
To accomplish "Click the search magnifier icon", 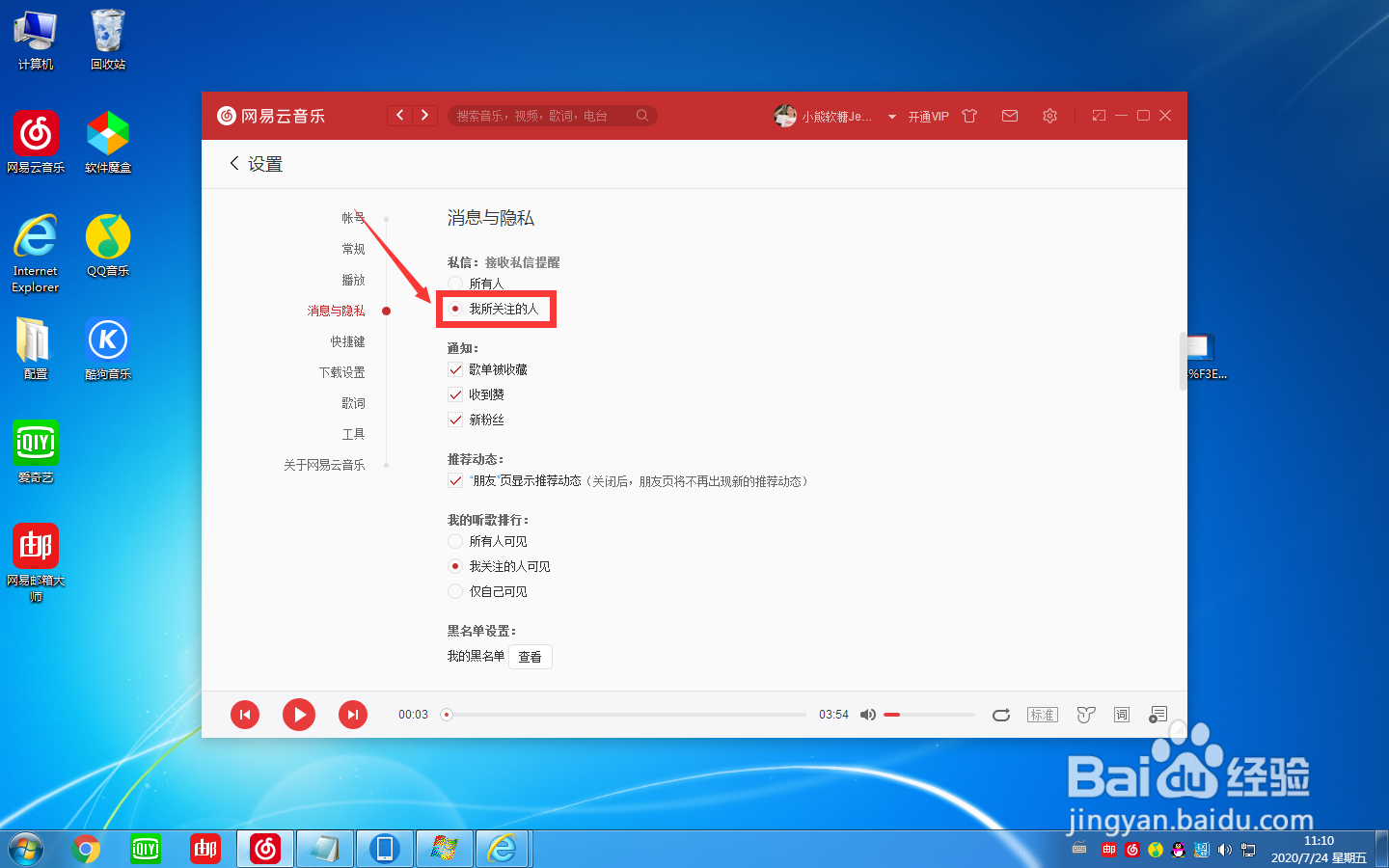I will [x=642, y=116].
